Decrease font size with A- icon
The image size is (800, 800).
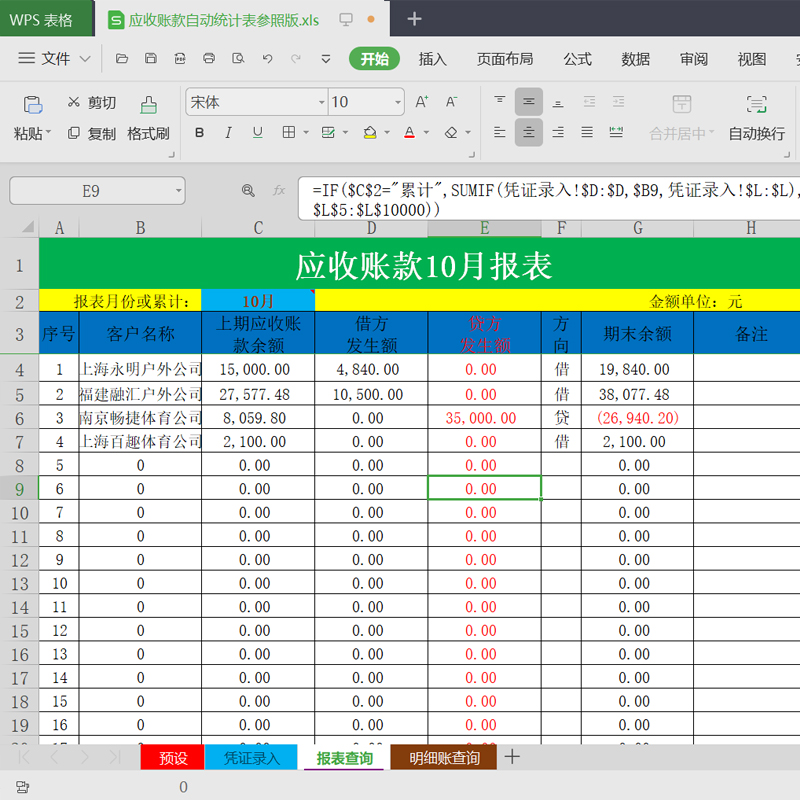(451, 102)
